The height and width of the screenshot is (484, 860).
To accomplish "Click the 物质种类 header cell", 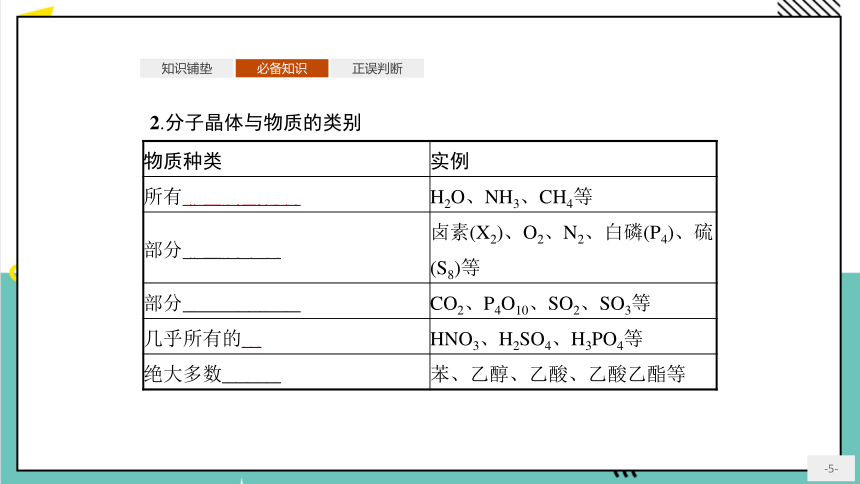I will point(286,160).
